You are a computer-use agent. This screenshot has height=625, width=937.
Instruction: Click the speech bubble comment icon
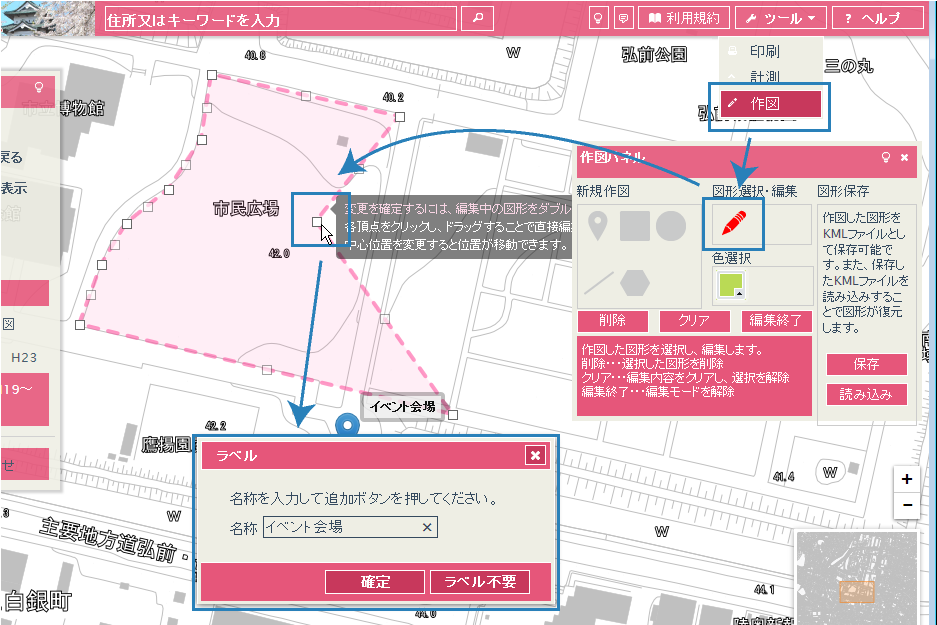tap(622, 18)
